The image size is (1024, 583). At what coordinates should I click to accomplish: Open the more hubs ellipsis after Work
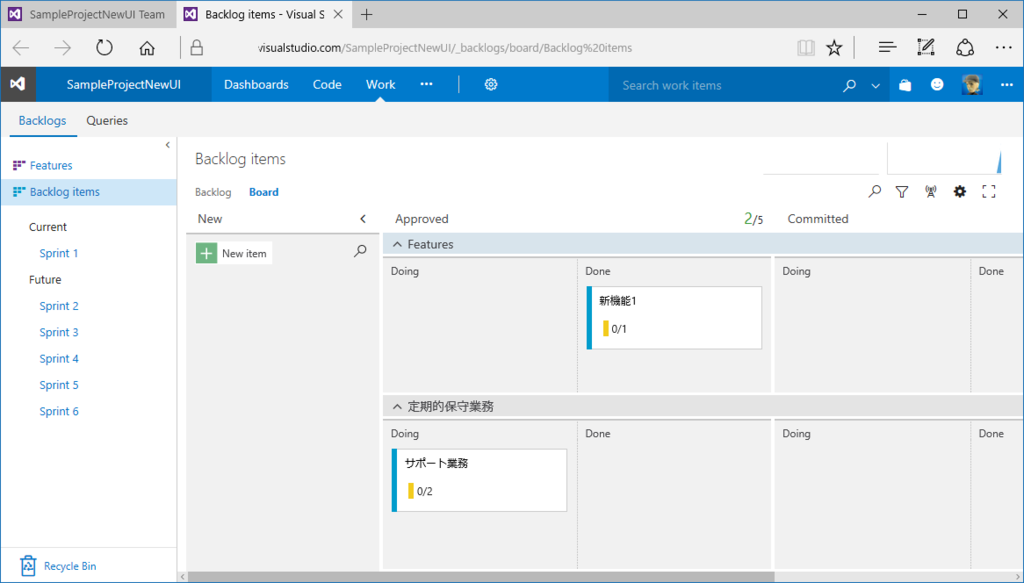426,84
